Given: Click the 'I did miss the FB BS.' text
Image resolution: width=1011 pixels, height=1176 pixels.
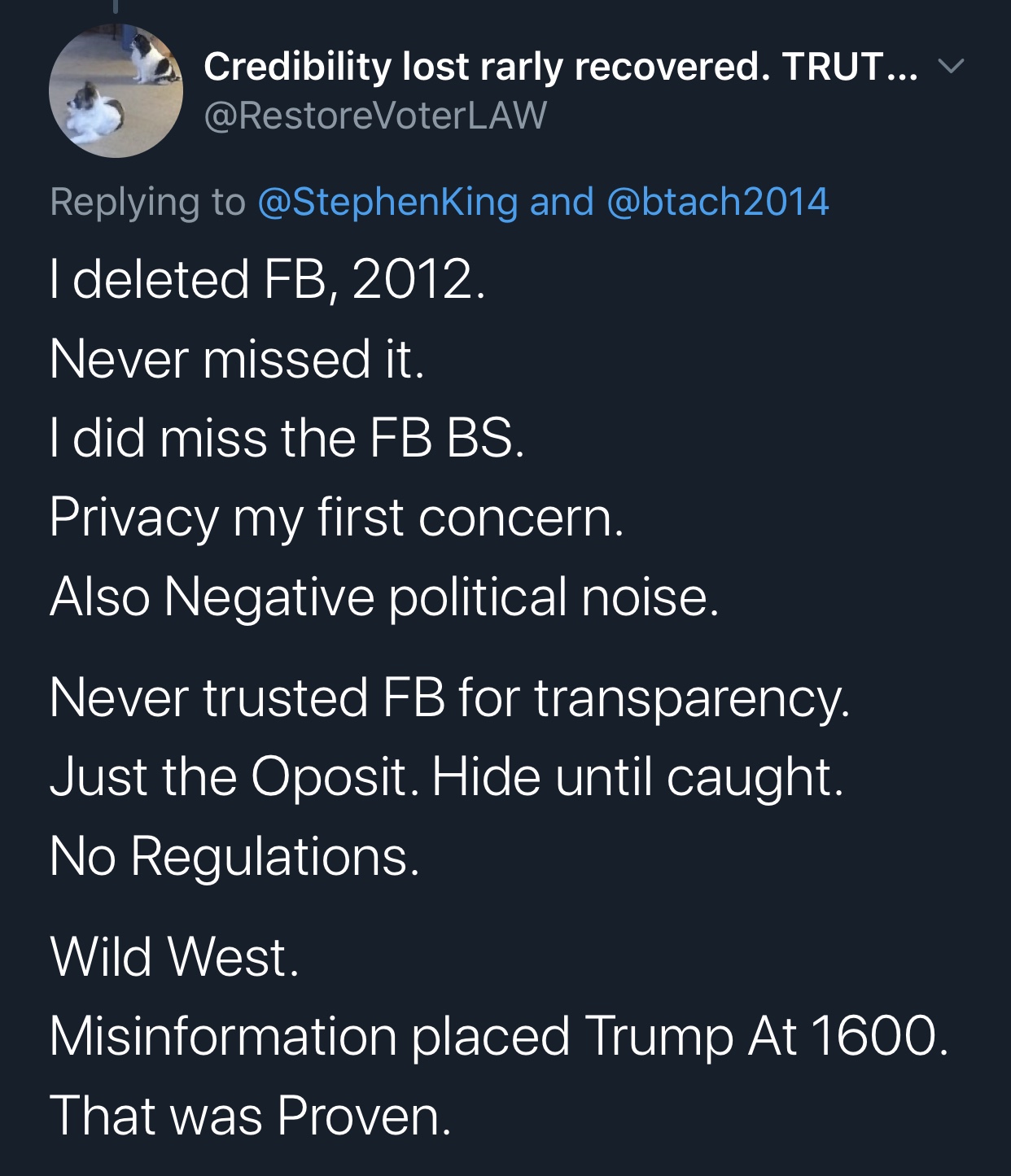Looking at the screenshot, I should (287, 438).
